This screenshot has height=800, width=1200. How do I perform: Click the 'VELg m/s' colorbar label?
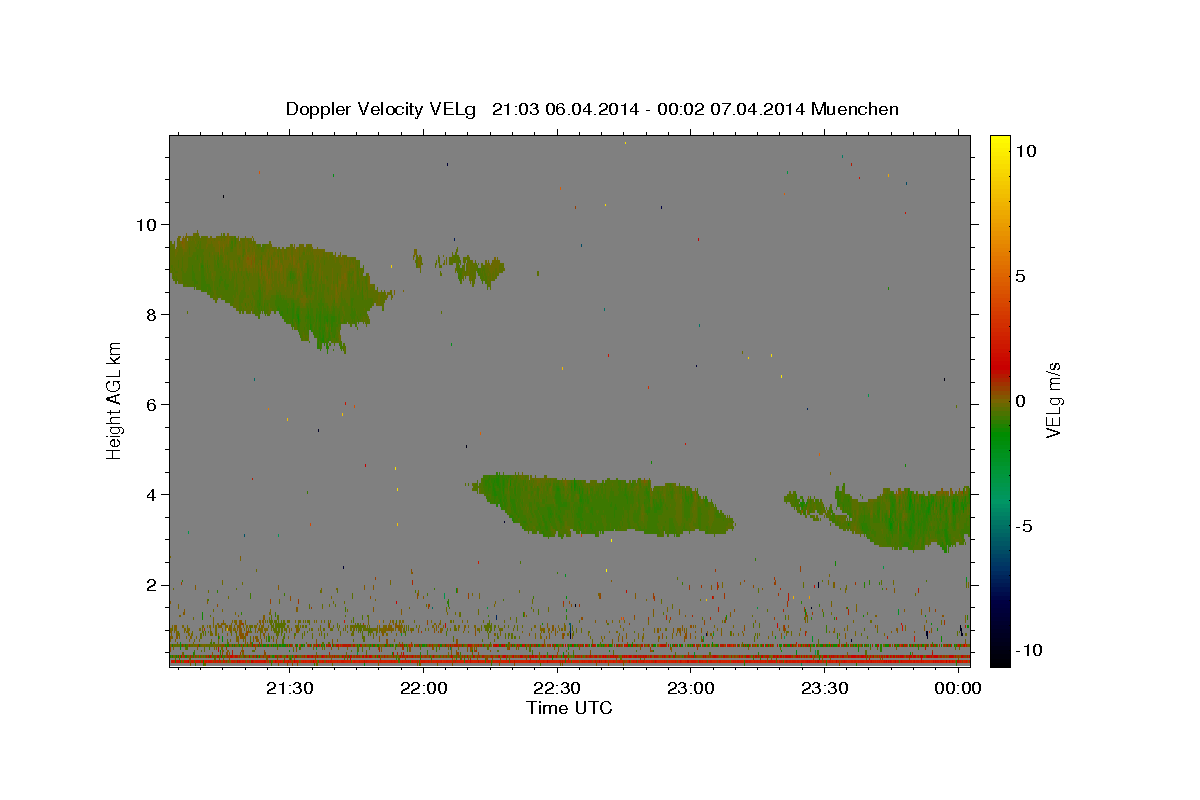1053,400
